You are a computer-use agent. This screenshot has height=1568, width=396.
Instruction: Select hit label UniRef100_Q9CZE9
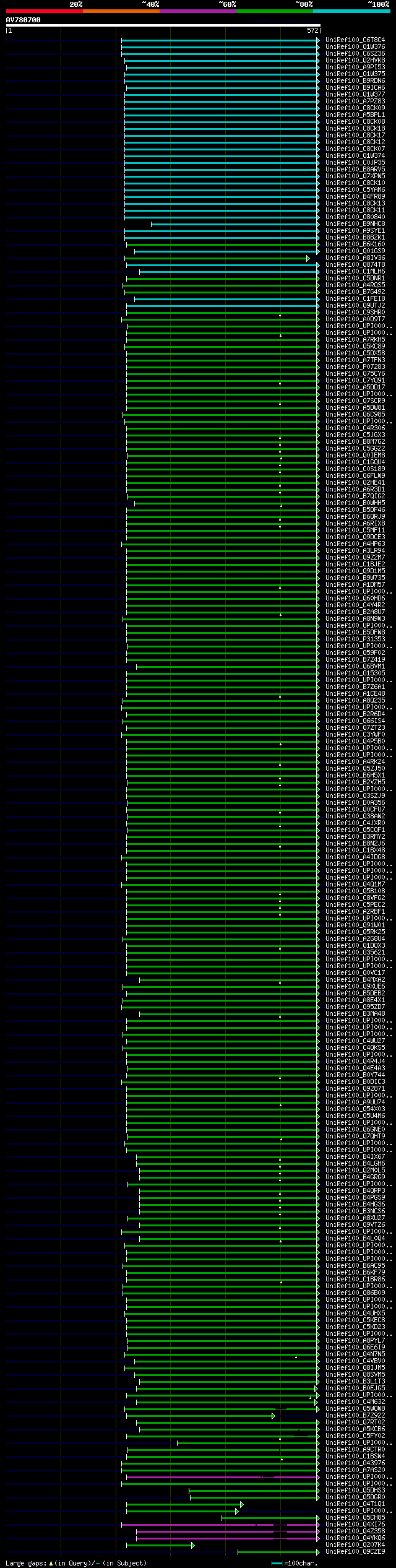(x=355, y=1552)
